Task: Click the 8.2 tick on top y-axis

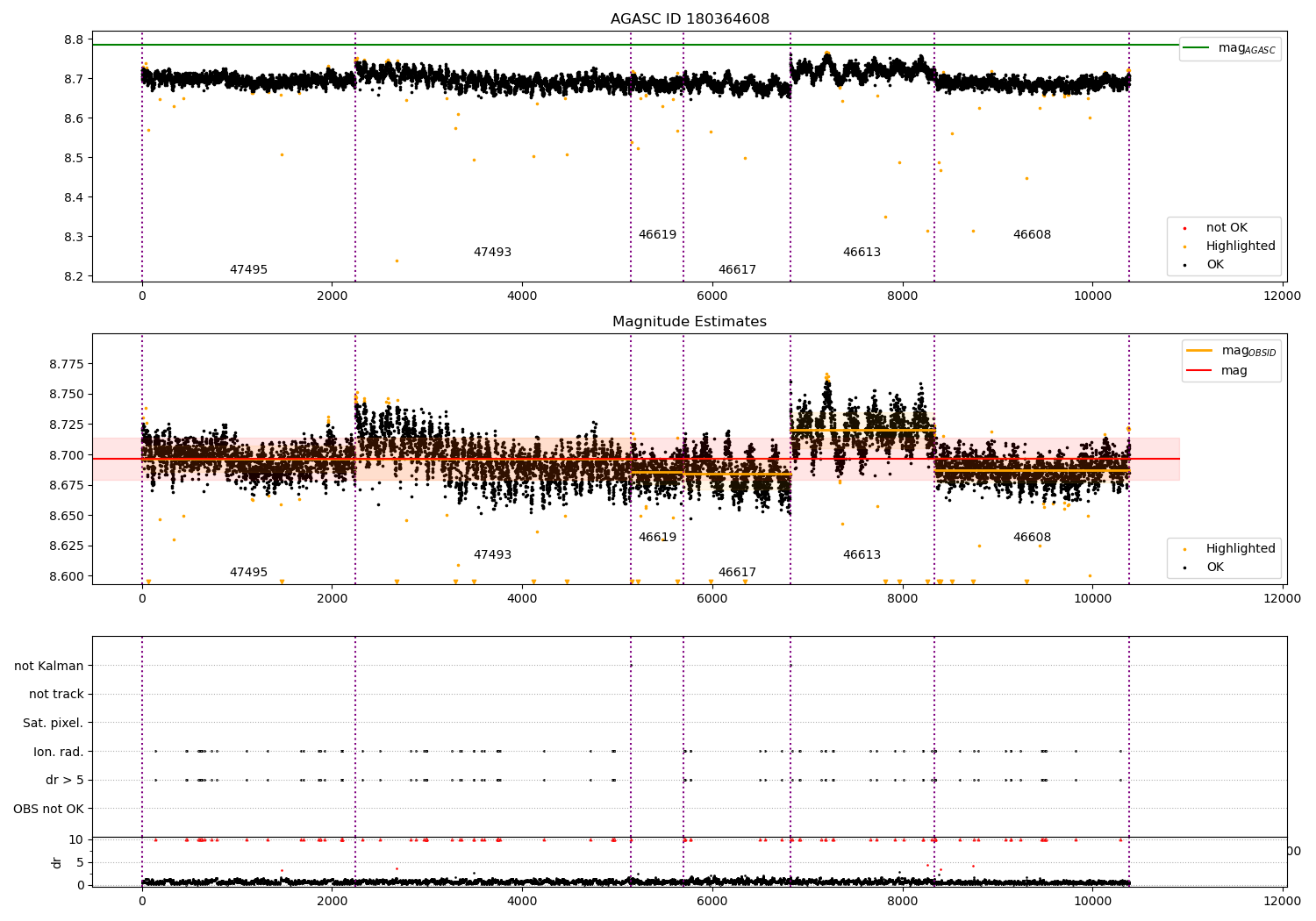Action: (75, 276)
